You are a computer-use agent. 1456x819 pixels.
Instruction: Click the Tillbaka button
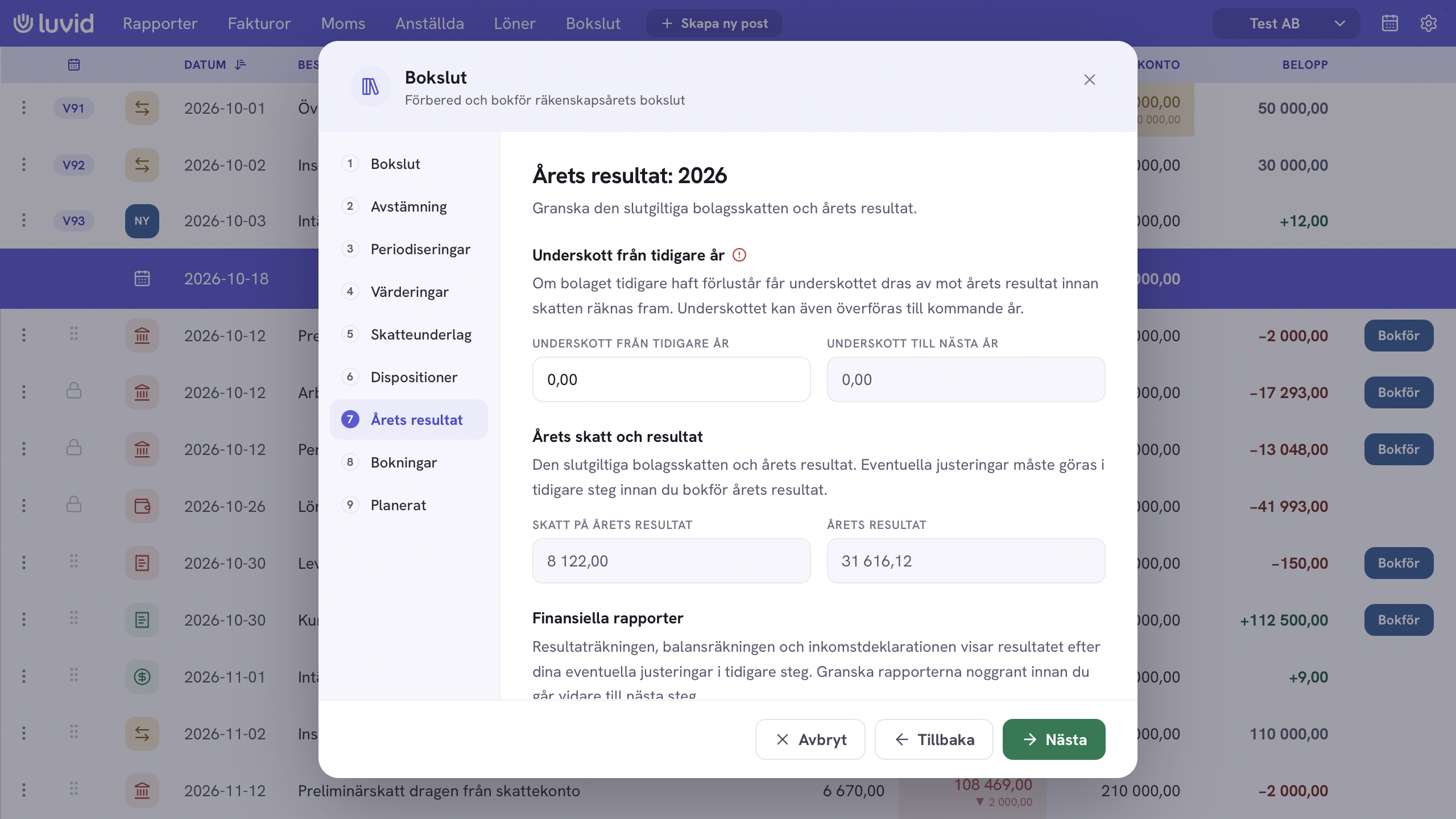[x=934, y=739]
